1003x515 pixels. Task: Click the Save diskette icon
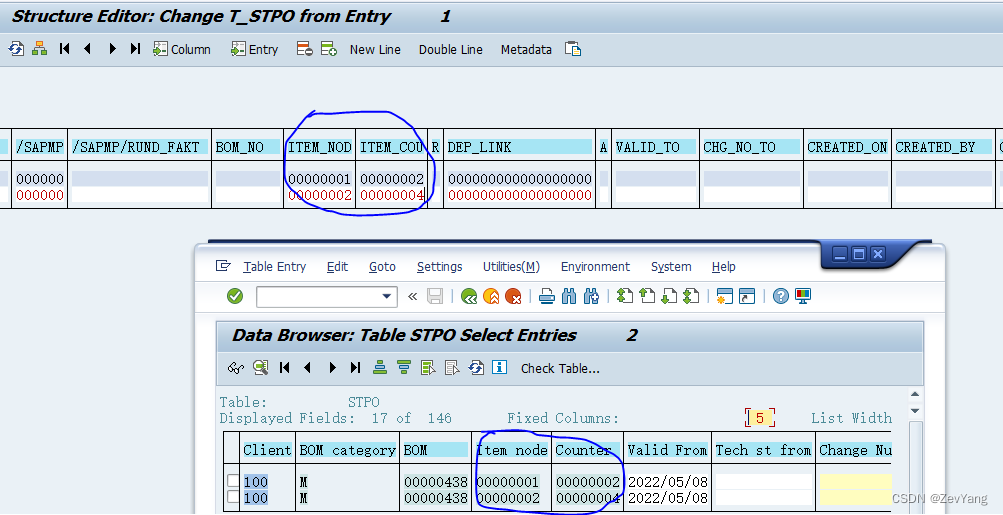click(435, 296)
